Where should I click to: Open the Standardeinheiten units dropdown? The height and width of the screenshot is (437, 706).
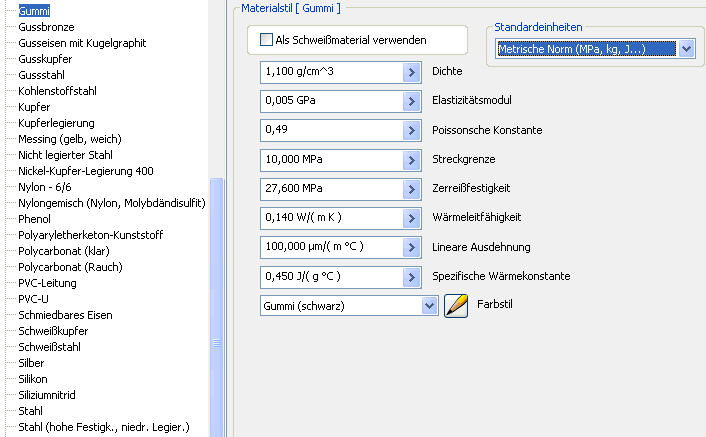pyautogui.click(x=685, y=48)
